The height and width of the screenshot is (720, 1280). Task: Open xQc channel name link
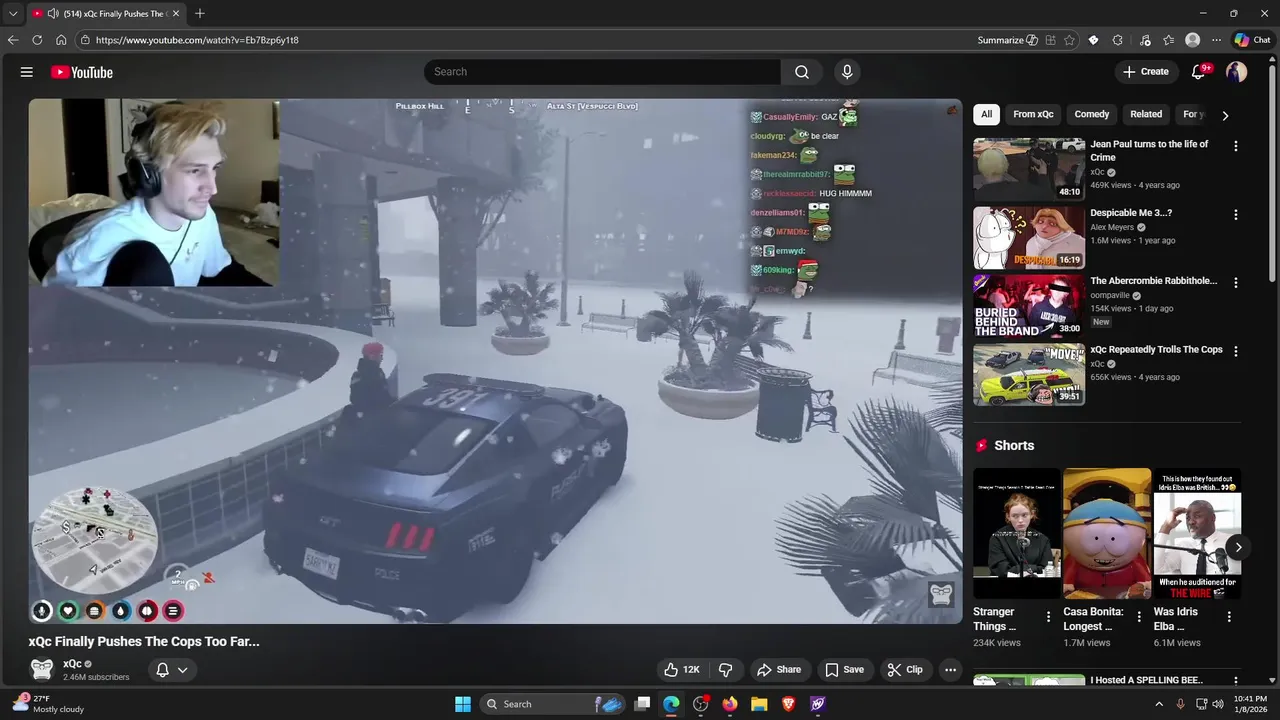coord(72,664)
